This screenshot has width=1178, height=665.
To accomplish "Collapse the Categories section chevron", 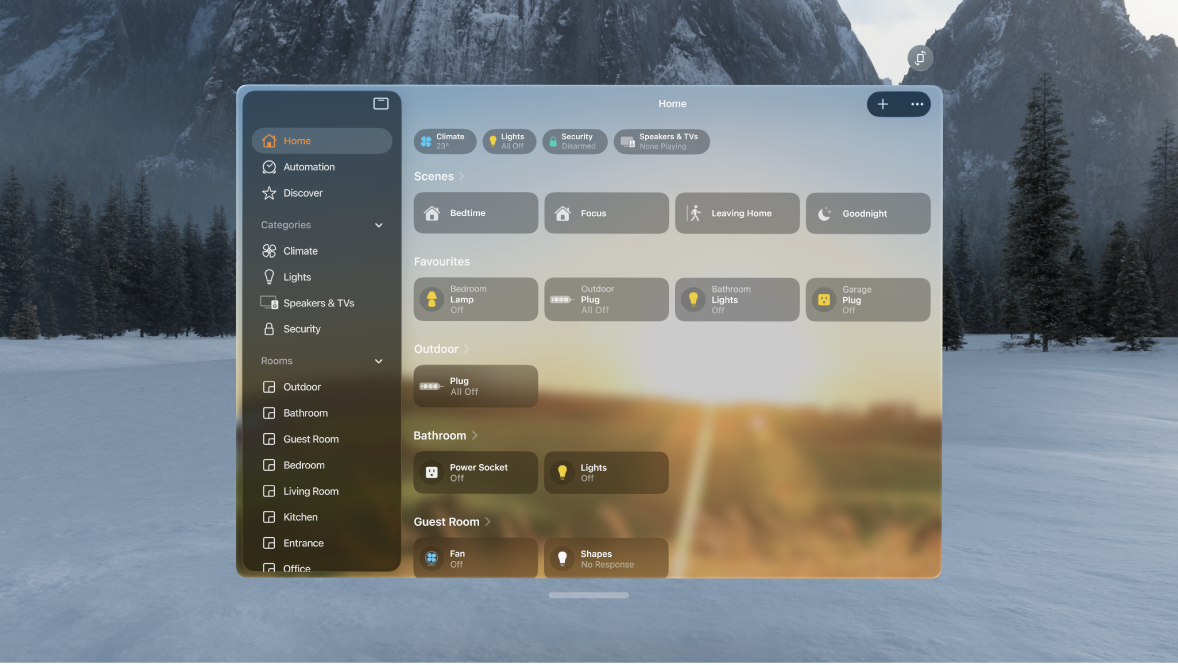I will (x=378, y=225).
